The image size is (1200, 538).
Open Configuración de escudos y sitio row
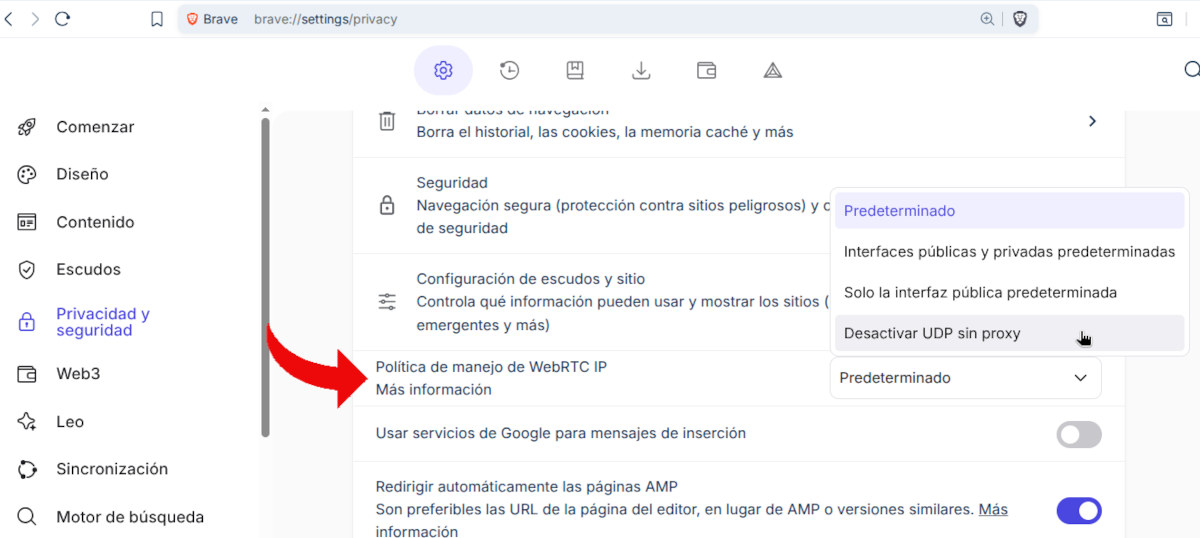[x=739, y=302]
